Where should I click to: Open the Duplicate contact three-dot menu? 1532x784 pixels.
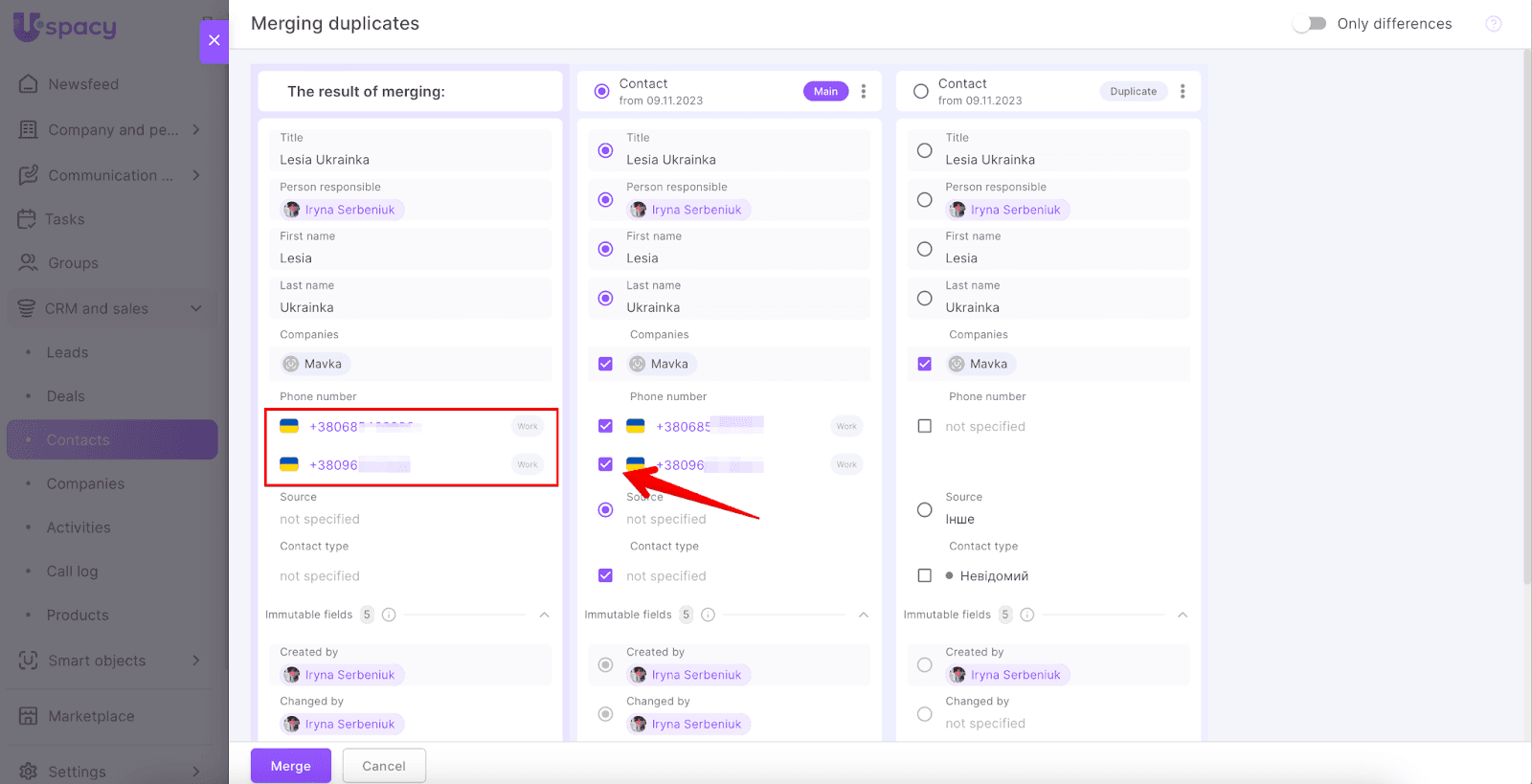1183,92
